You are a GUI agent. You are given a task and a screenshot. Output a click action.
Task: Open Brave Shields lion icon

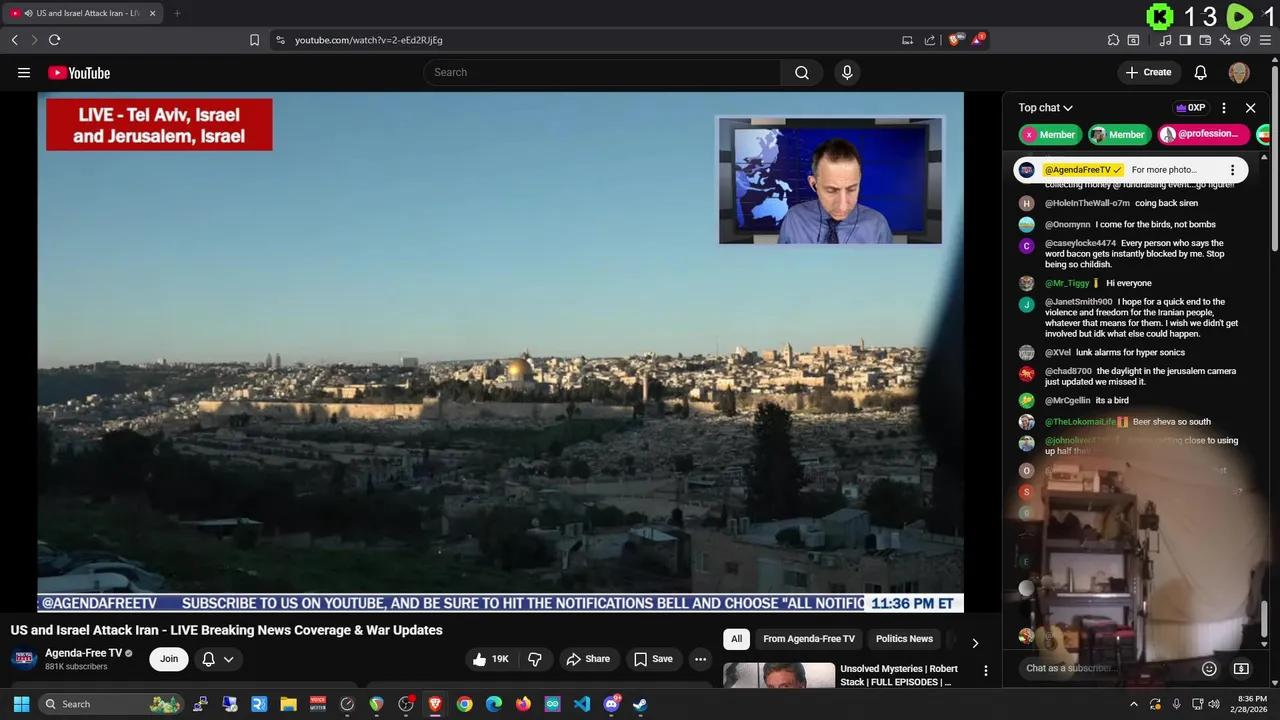(x=956, y=40)
